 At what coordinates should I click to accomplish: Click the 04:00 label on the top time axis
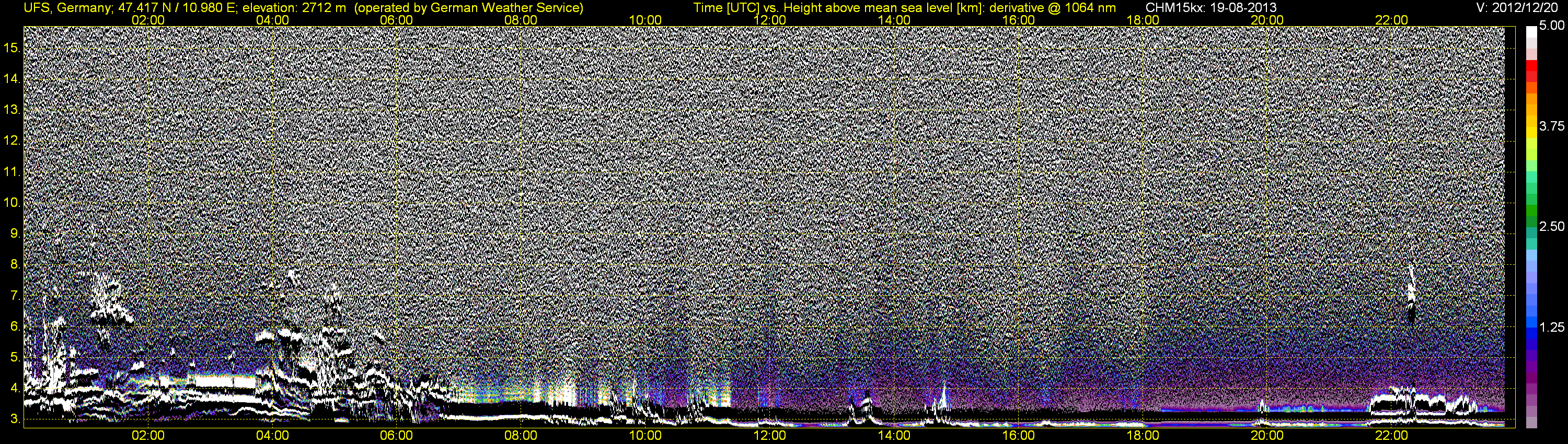pyautogui.click(x=272, y=20)
